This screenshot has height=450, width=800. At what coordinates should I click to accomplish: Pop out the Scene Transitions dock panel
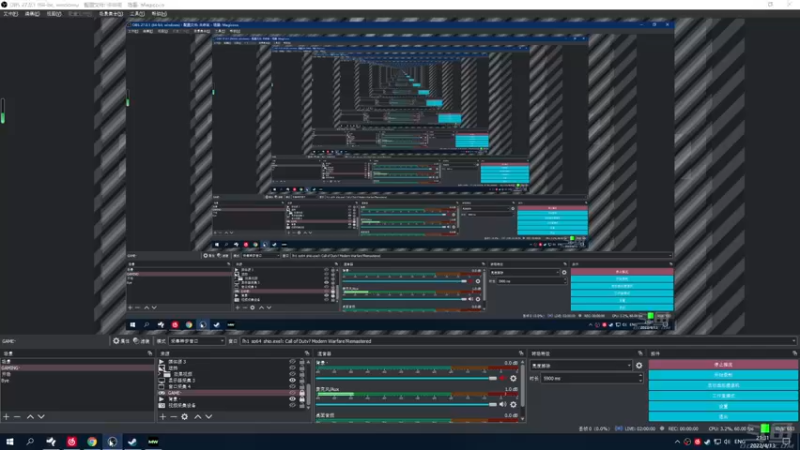pyautogui.click(x=640, y=353)
